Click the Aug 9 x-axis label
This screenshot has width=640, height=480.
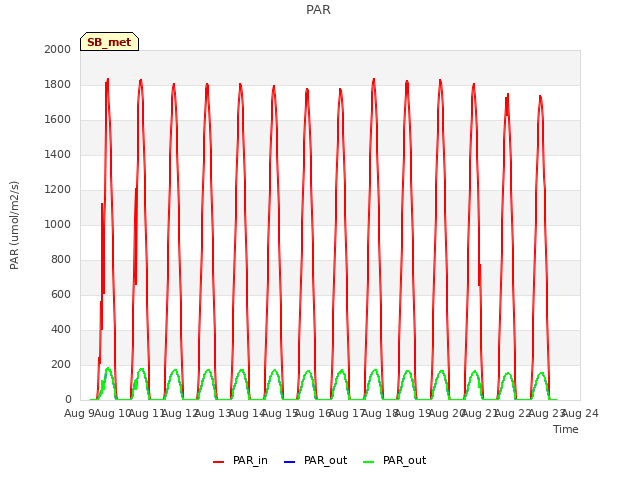pyautogui.click(x=79, y=413)
